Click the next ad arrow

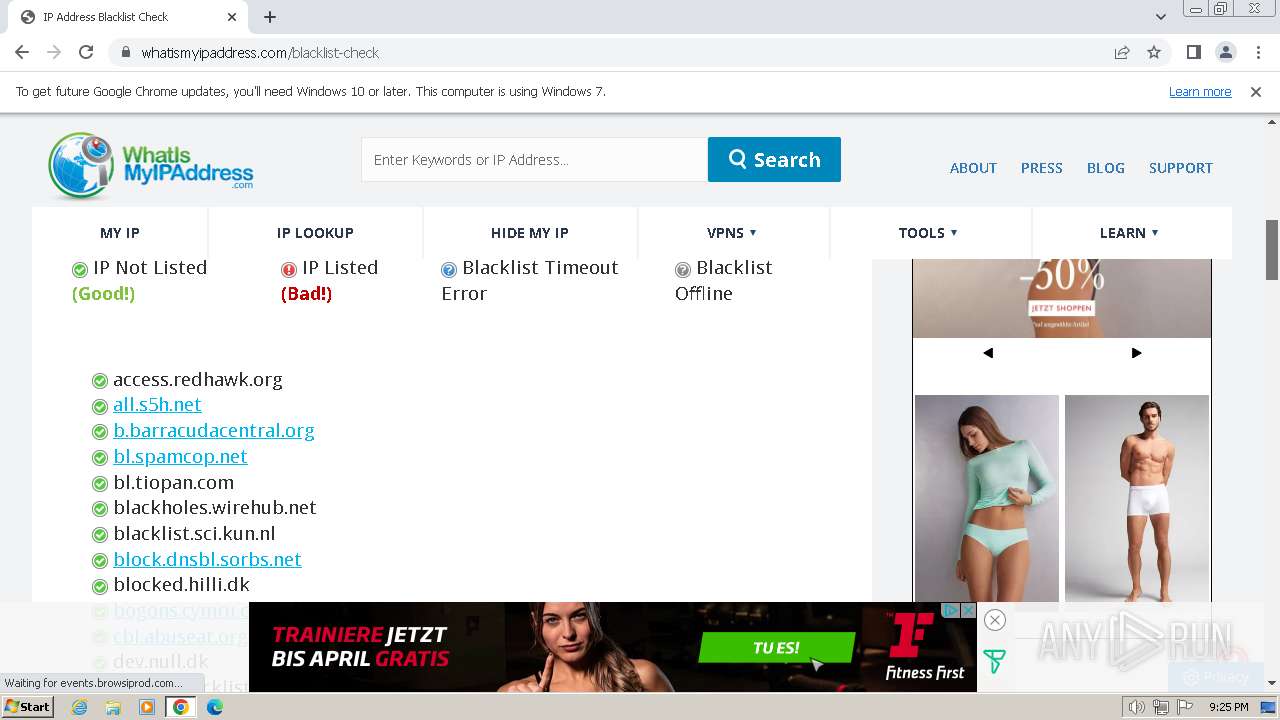point(1136,353)
